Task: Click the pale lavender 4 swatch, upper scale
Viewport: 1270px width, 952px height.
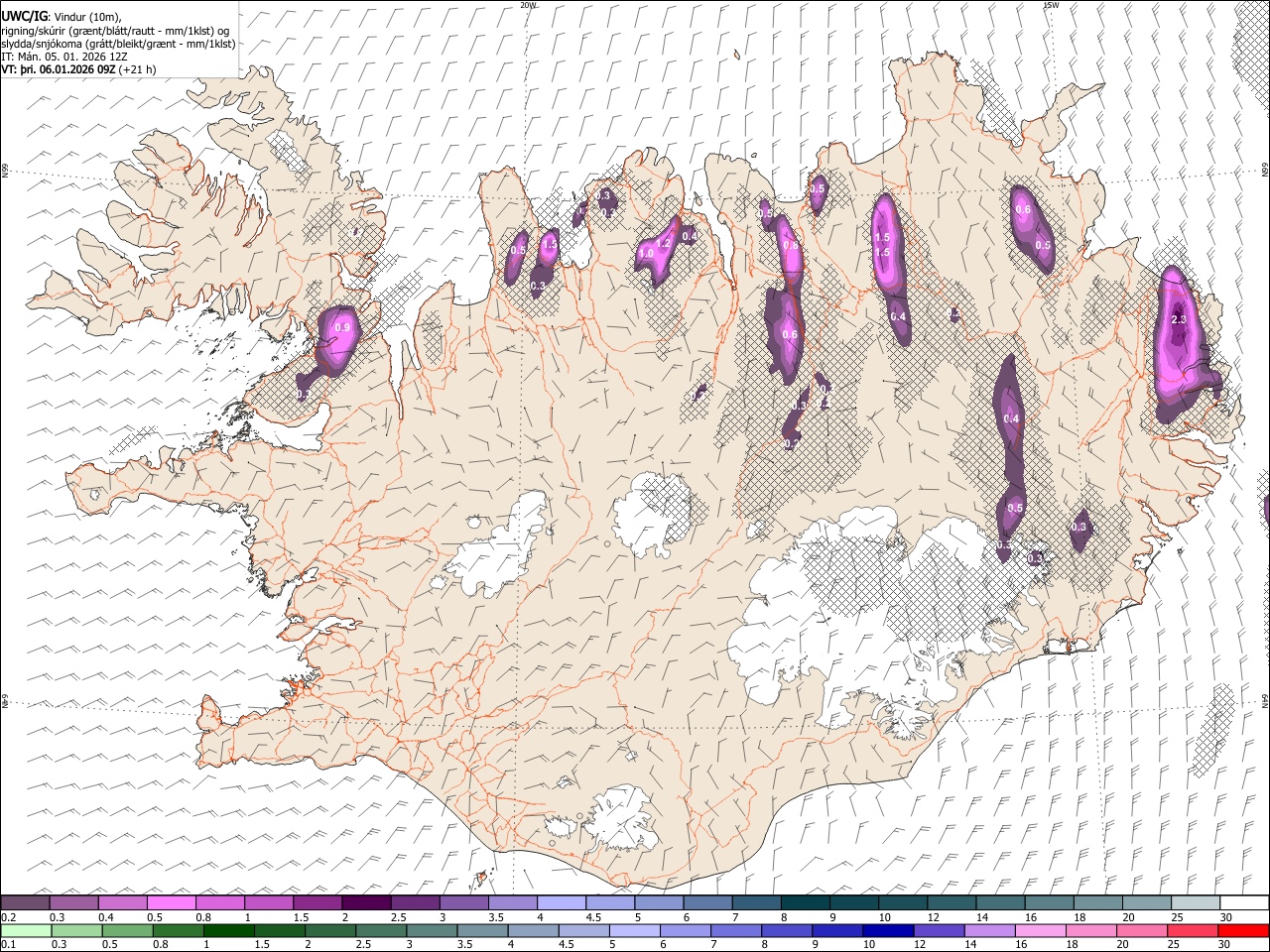Action: tap(561, 902)
